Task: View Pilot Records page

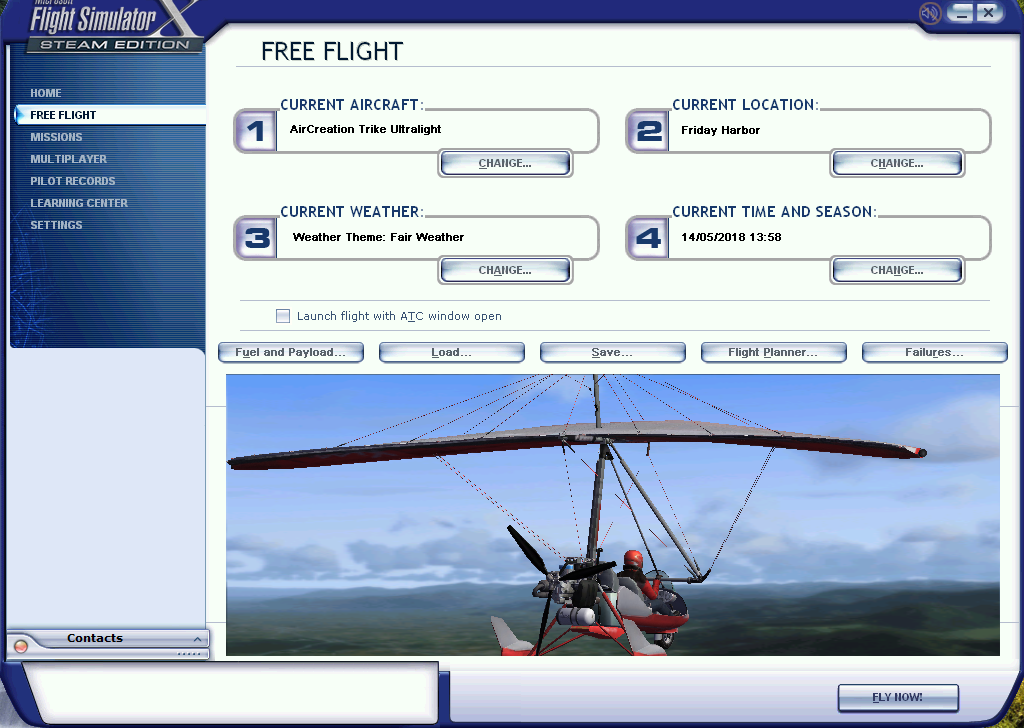Action: [x=72, y=181]
